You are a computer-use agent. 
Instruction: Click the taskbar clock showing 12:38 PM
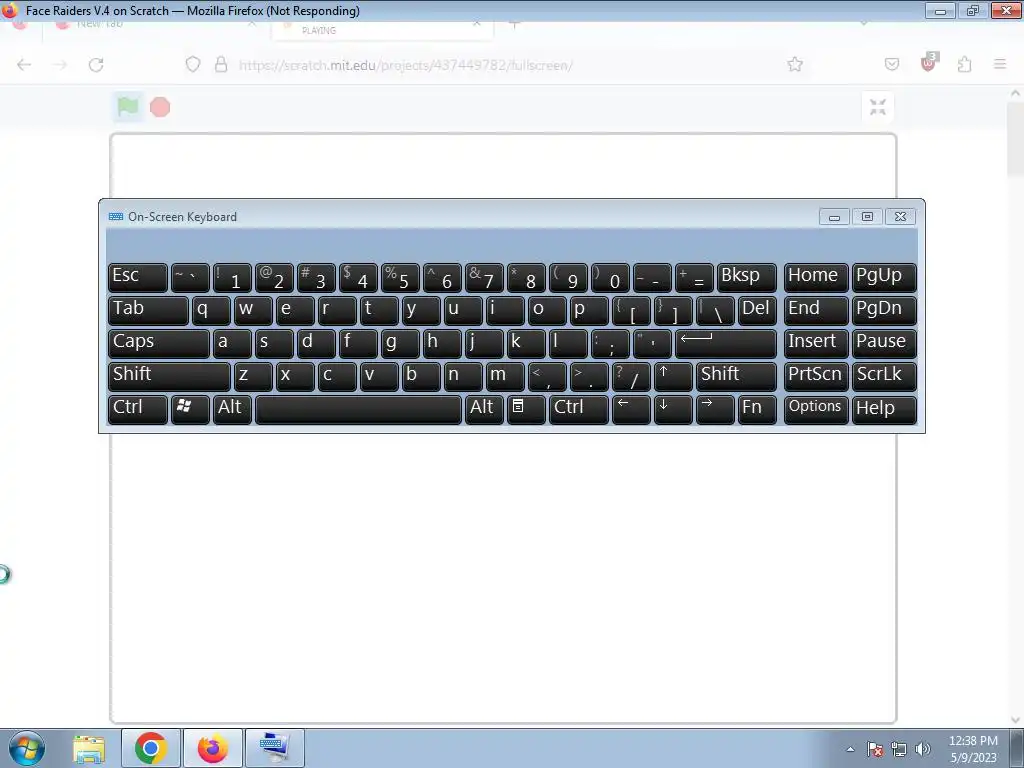coord(973,749)
